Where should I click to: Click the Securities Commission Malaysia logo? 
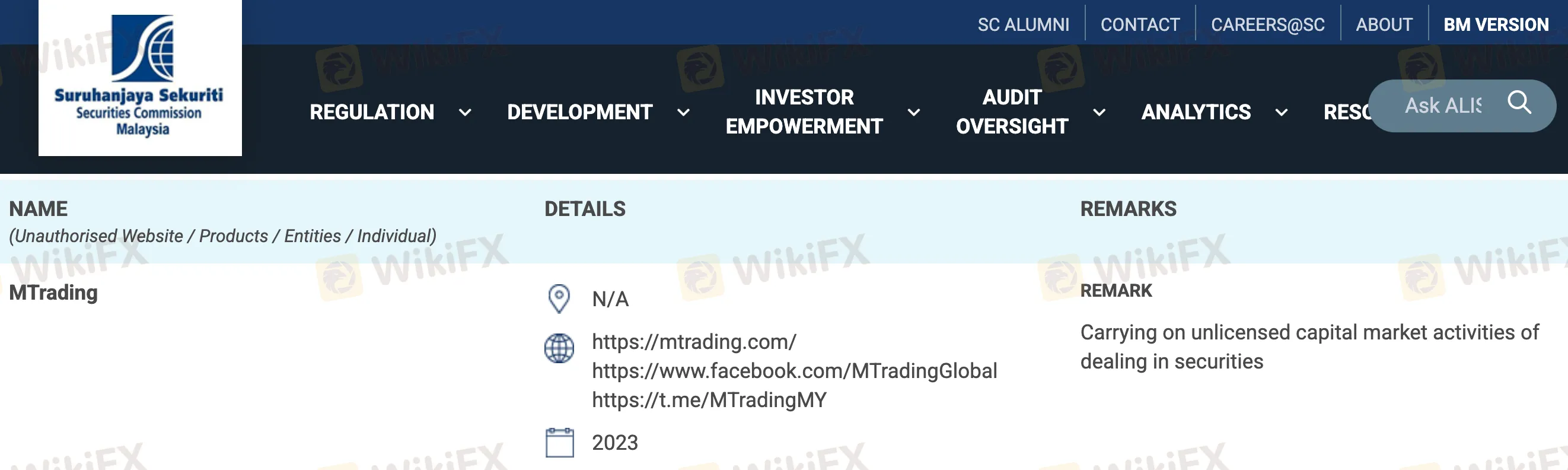[x=140, y=77]
